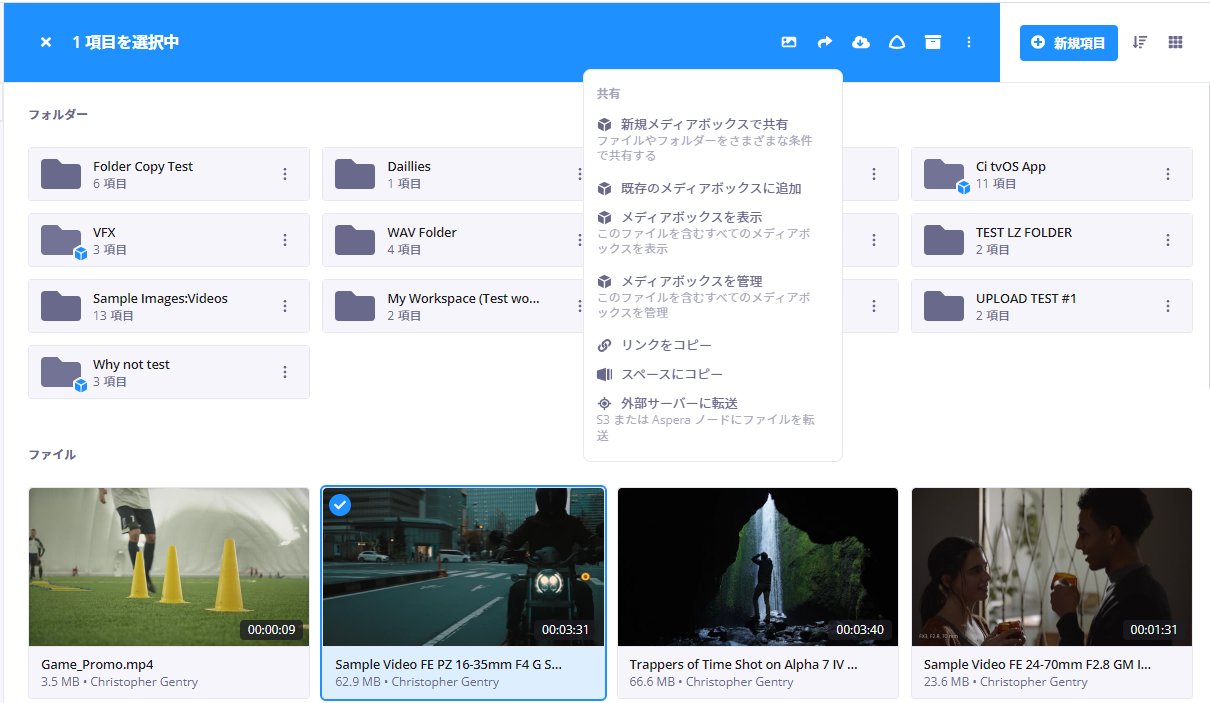Uncheck the selected Sample Video FE PZ thumbnail

(x=340, y=505)
